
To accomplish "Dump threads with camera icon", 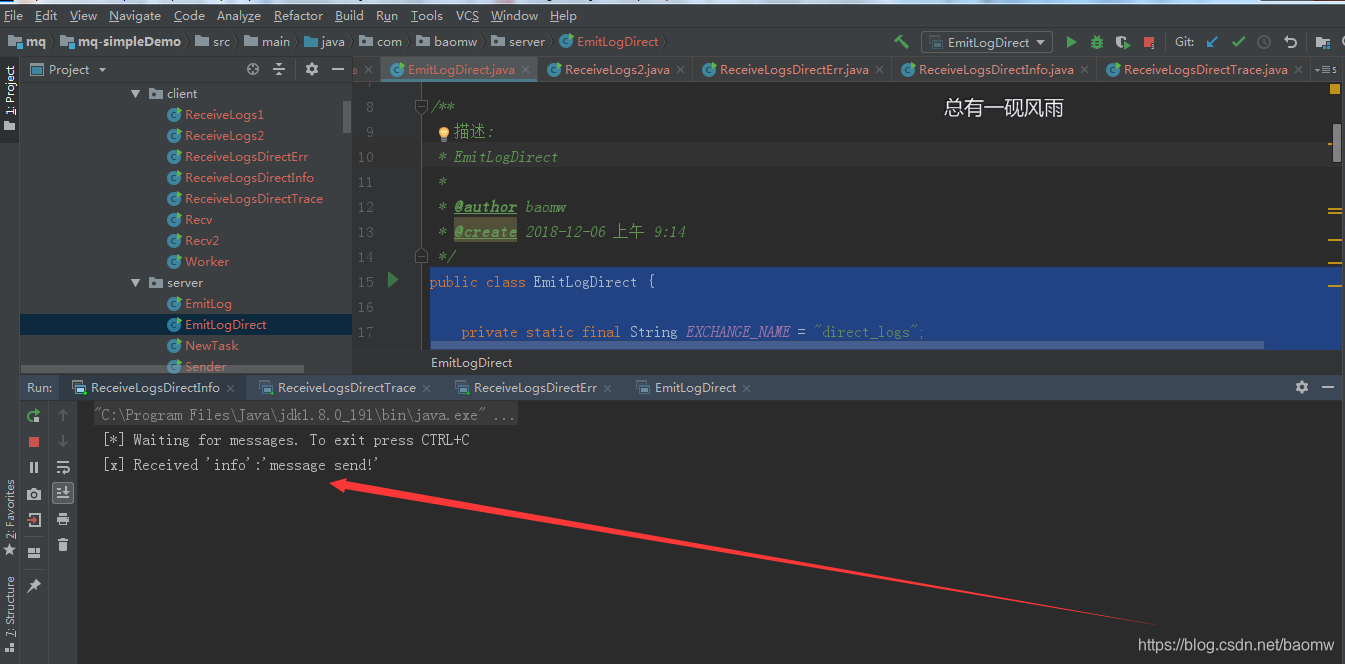I will point(34,493).
